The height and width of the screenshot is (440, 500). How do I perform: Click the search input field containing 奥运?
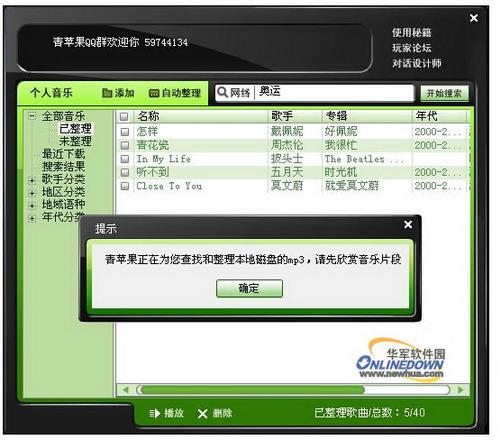334,92
